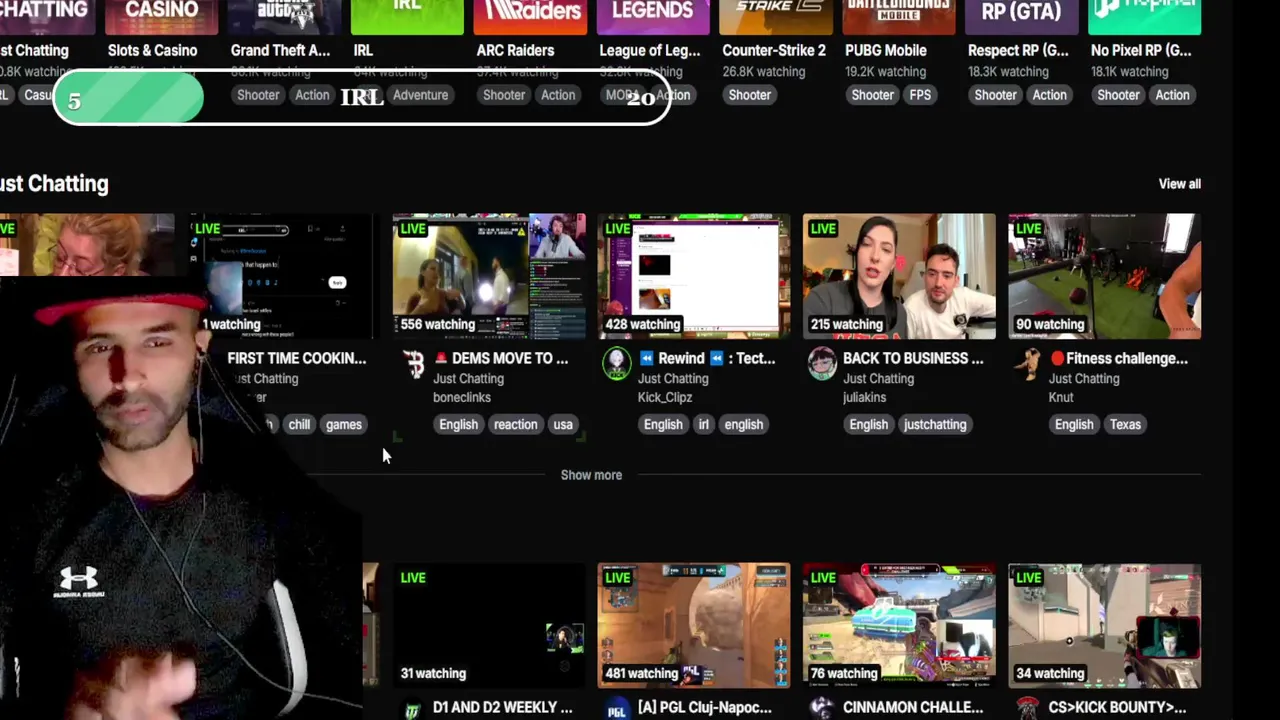Open boneclinks channel avatar icon
The image size is (1280, 720).
(413, 365)
